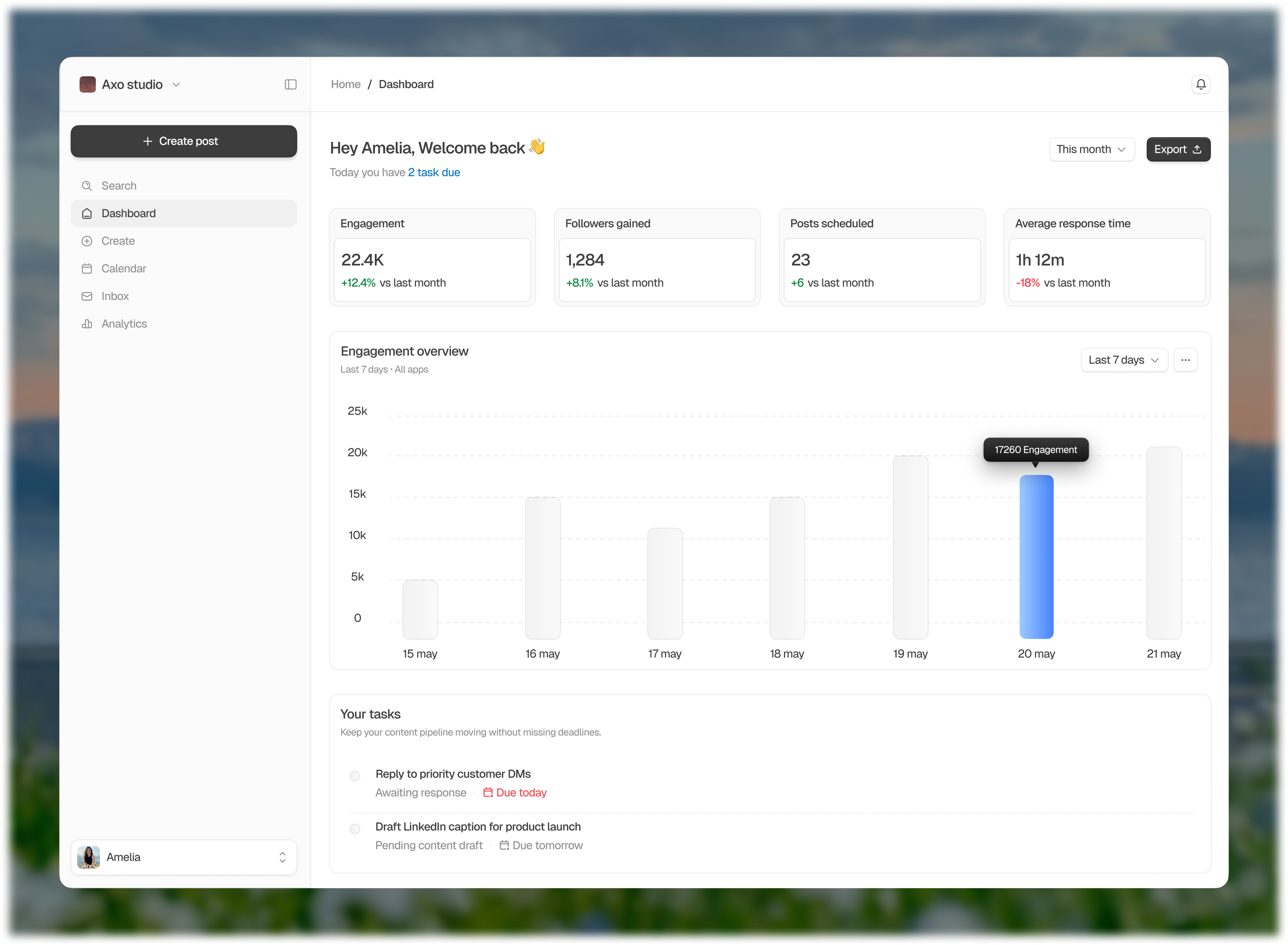The width and height of the screenshot is (1288, 945).
Task: Go to Create in the sidebar
Action: pyautogui.click(x=184, y=241)
